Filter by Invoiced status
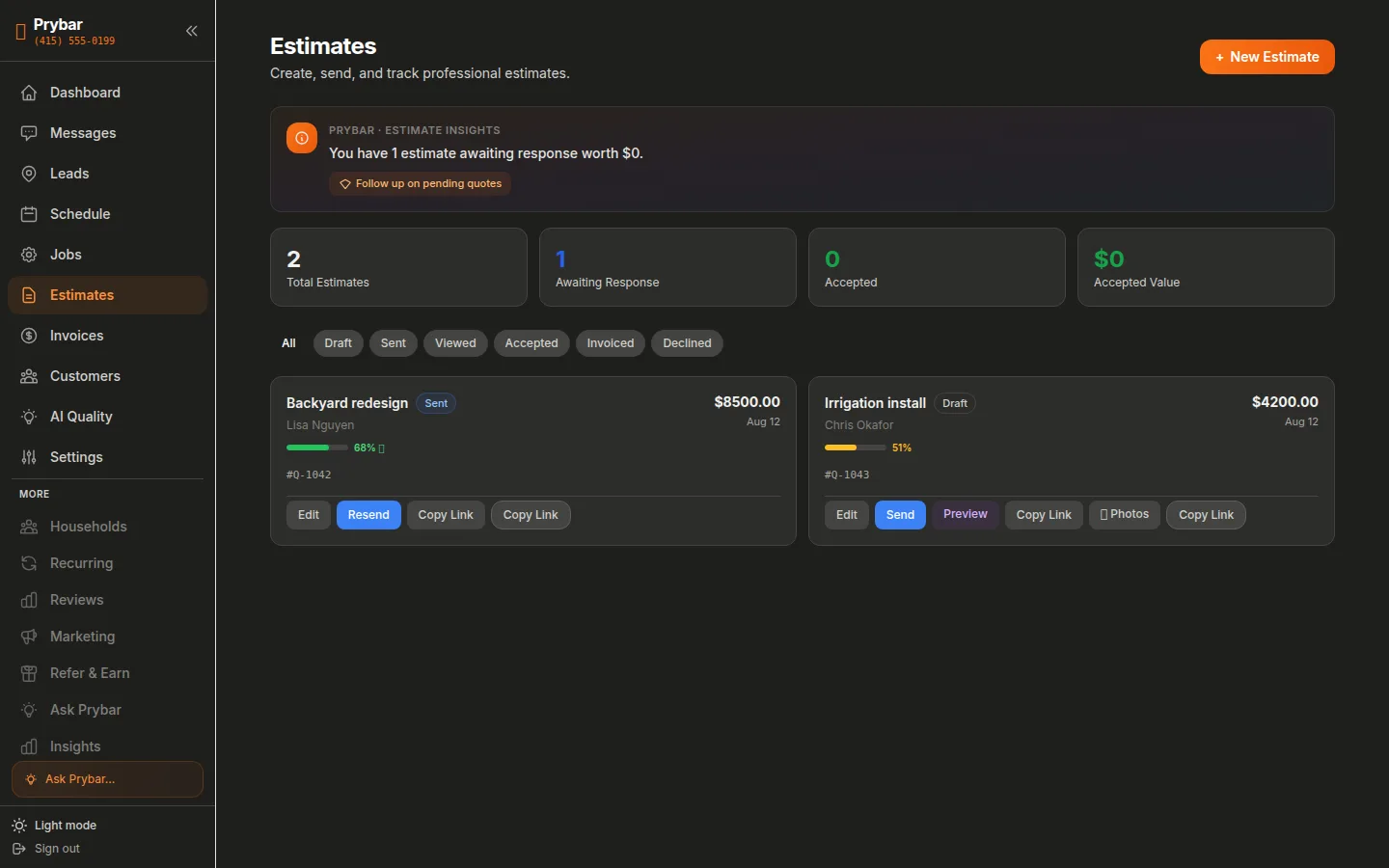Screen dimensions: 1389x868 tap(611, 343)
